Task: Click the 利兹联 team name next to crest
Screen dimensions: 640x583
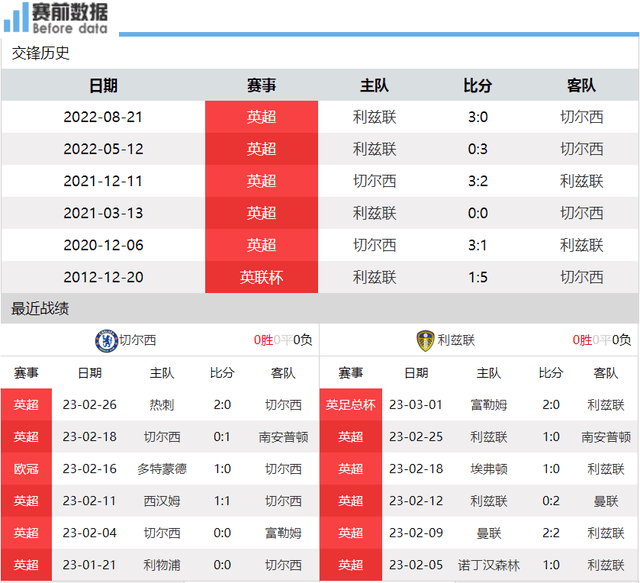Action: (x=456, y=340)
